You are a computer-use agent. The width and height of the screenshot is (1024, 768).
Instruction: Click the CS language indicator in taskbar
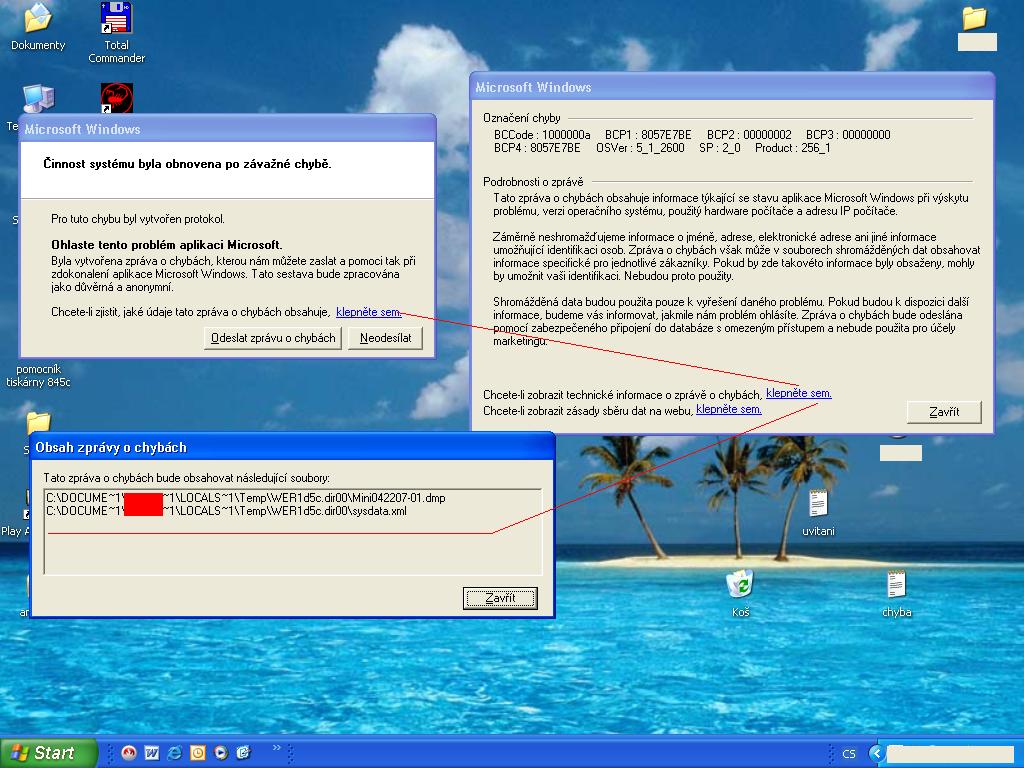848,754
